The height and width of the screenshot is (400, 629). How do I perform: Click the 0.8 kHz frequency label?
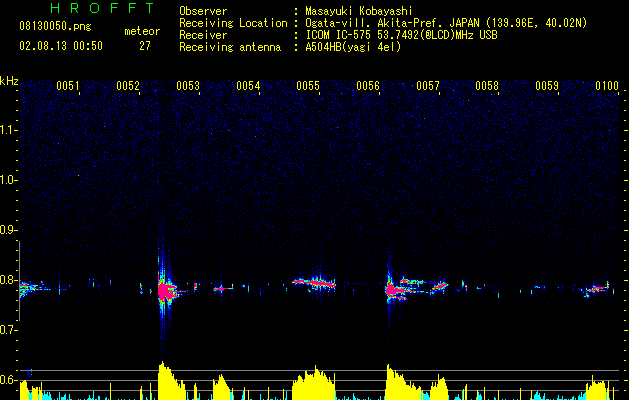(x=7, y=280)
